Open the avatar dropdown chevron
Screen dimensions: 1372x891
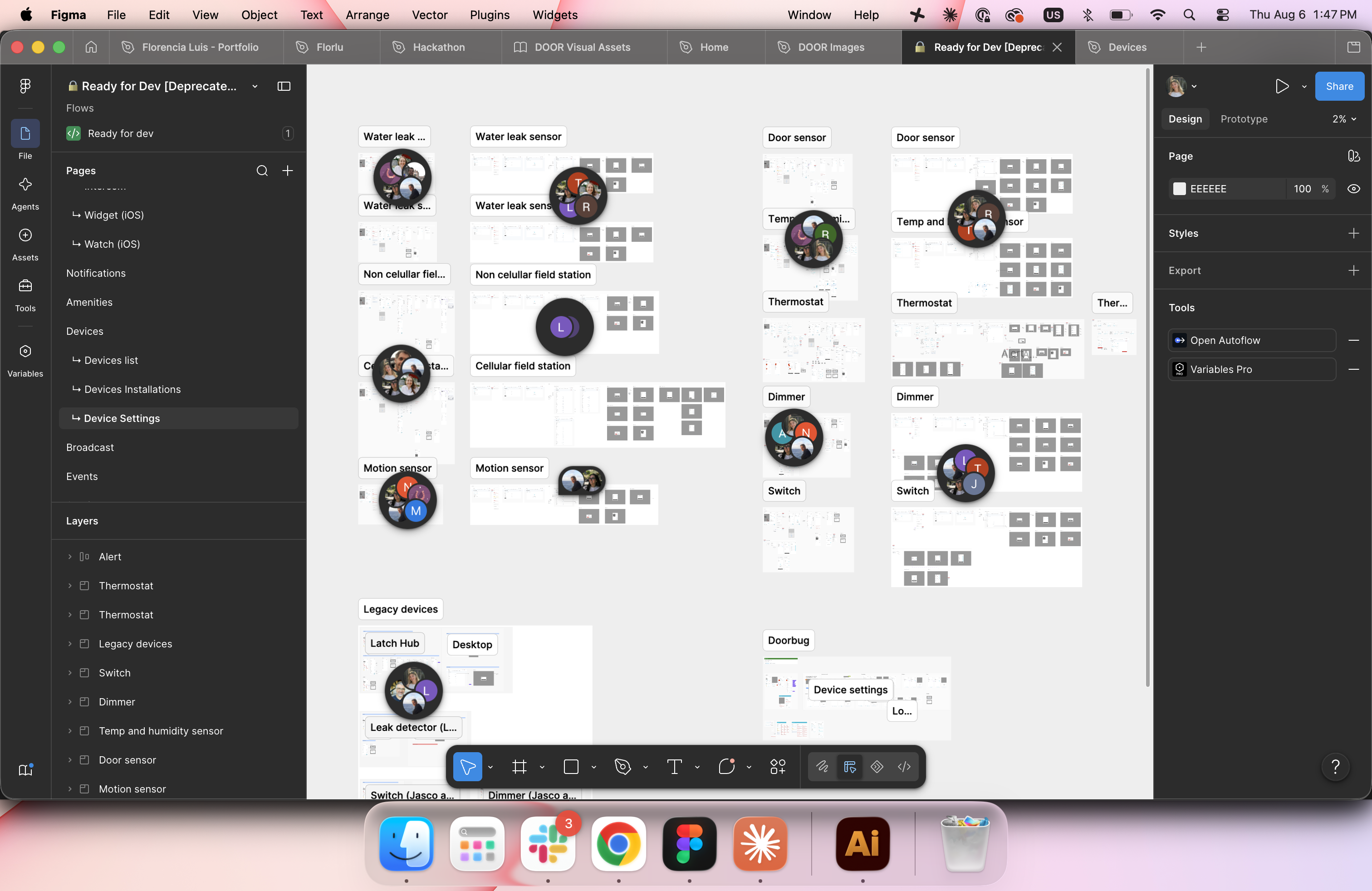[1194, 87]
